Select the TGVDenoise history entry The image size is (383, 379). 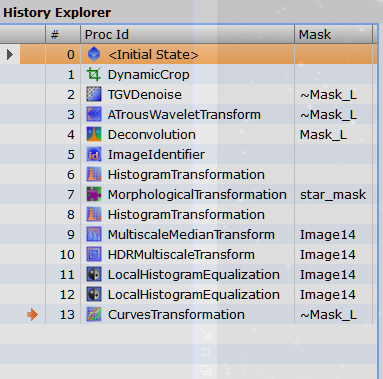pos(145,95)
